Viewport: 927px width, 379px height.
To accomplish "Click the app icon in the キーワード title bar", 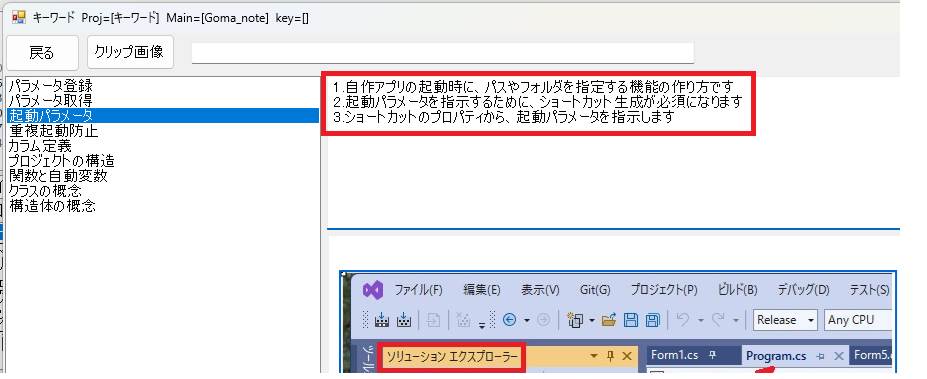I will pyautogui.click(x=20, y=18).
